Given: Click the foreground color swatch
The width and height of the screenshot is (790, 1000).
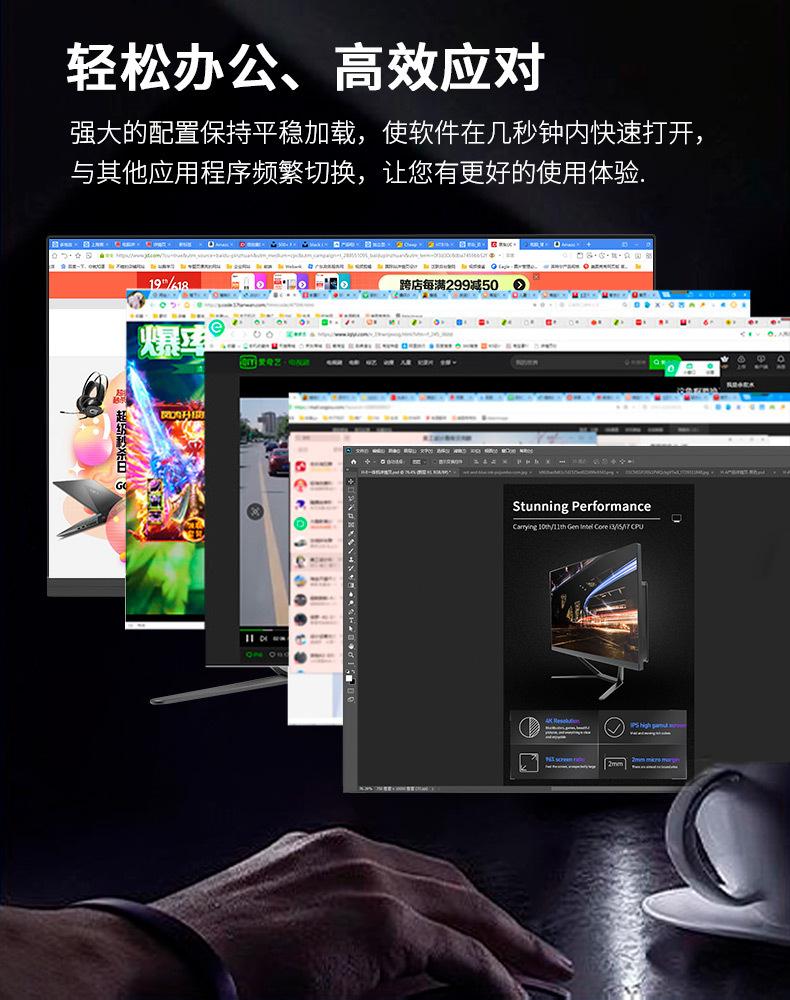Looking at the screenshot, I should tap(350, 677).
